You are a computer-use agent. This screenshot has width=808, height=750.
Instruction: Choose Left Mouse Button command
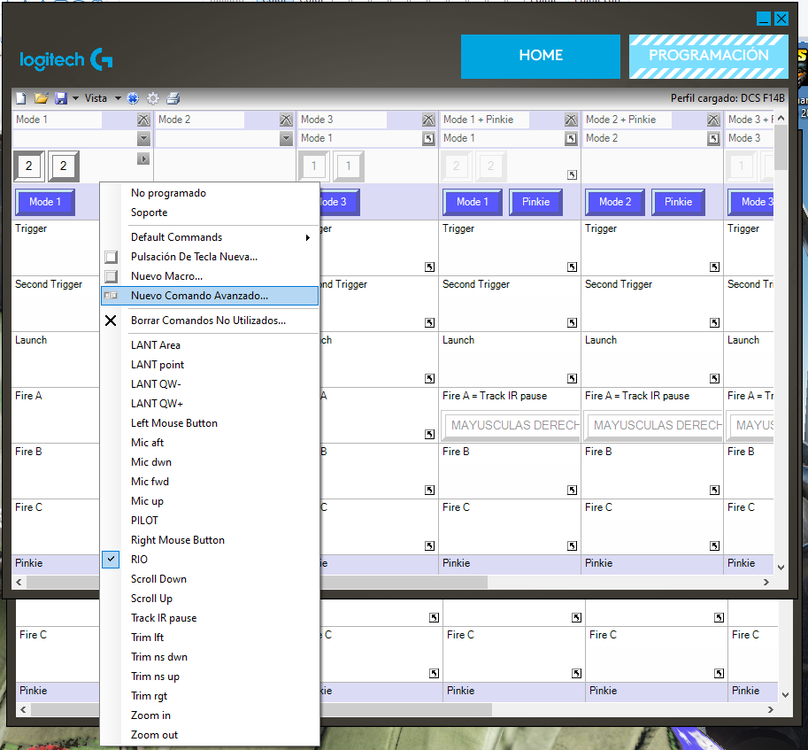point(210,423)
